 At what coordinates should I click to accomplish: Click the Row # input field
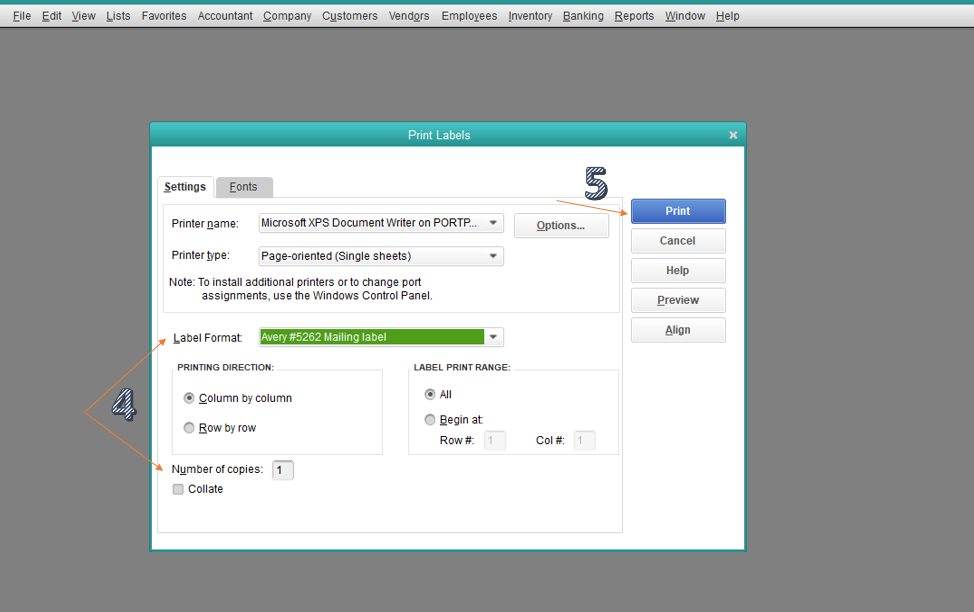(x=494, y=441)
